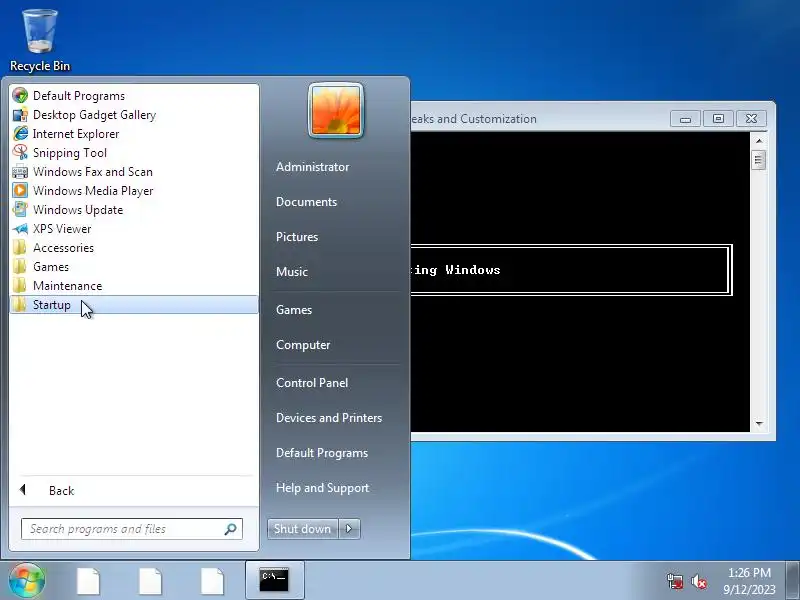Click the magnifier icon in search box
Screen dimensions: 800x600
[x=231, y=529]
